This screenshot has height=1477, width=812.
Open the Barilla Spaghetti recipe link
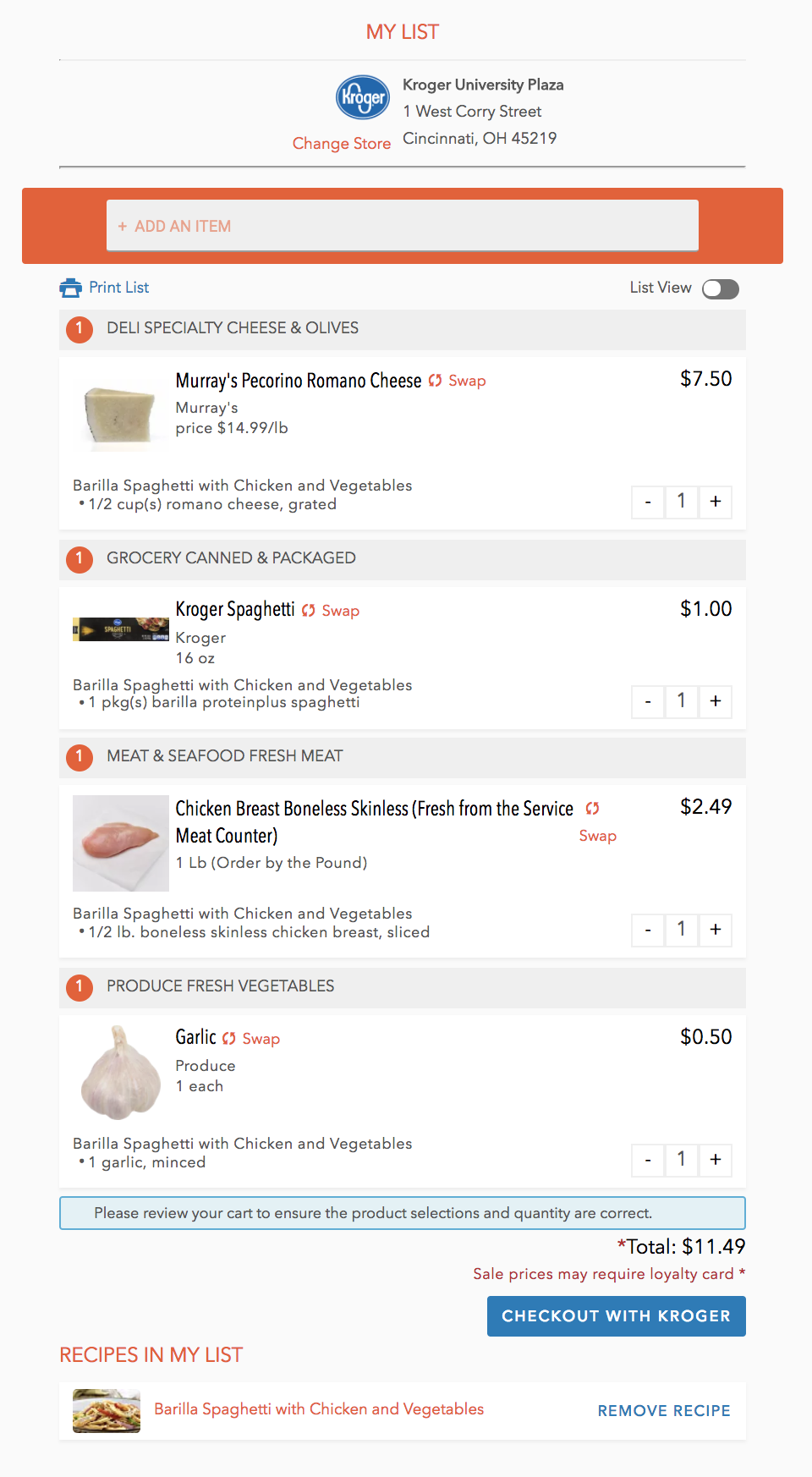pos(318,1408)
